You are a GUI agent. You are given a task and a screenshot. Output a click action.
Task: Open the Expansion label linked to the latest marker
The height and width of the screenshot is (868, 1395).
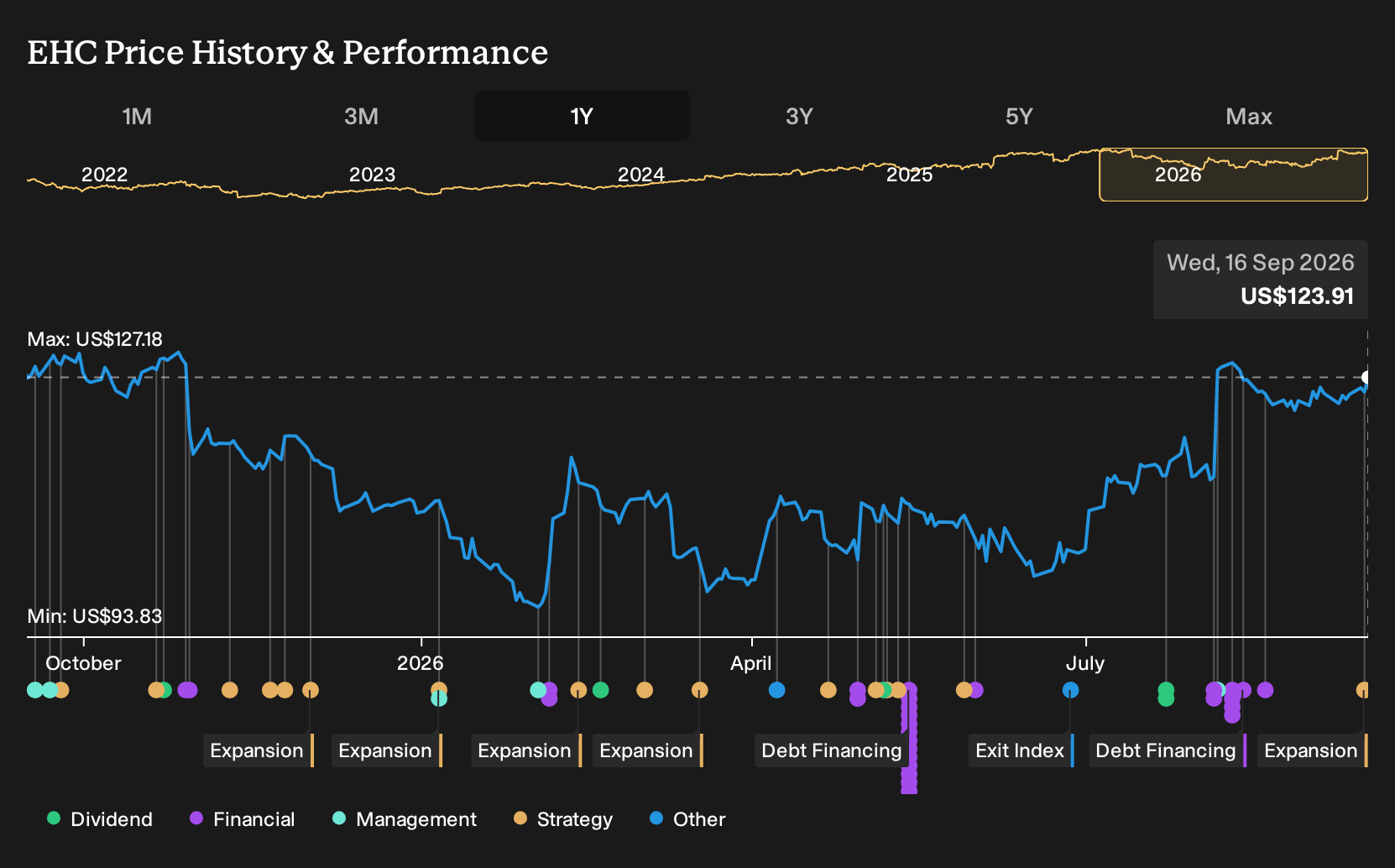click(x=1313, y=750)
